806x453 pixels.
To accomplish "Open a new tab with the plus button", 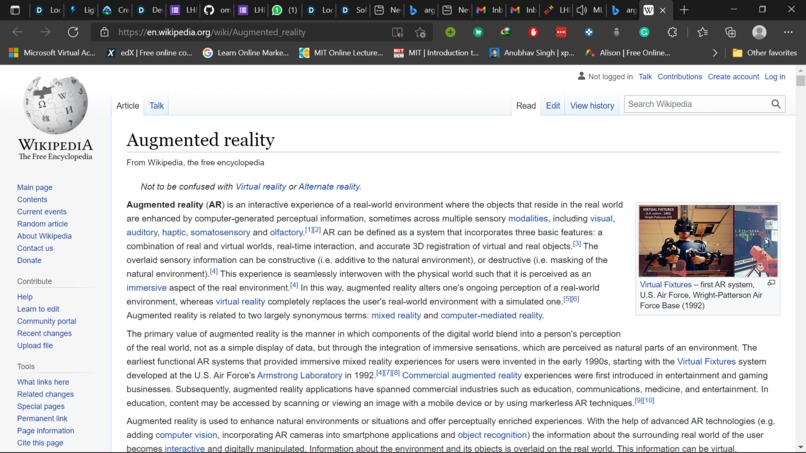I will point(684,10).
